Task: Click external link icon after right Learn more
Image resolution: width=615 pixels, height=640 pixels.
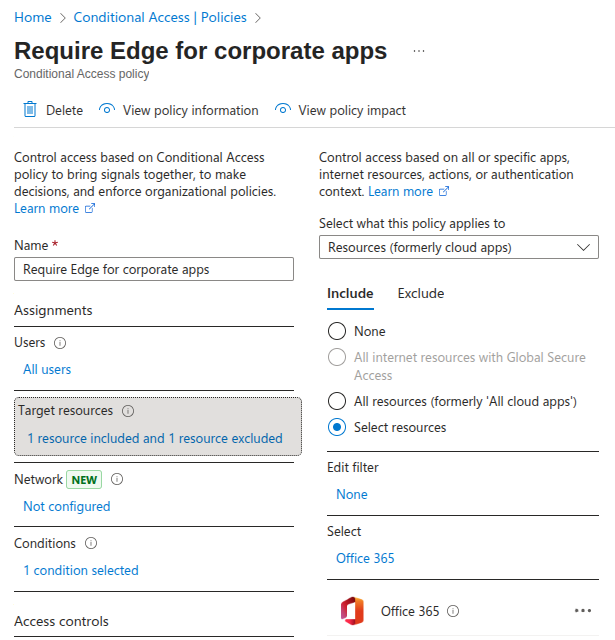Action: pyautogui.click(x=444, y=191)
